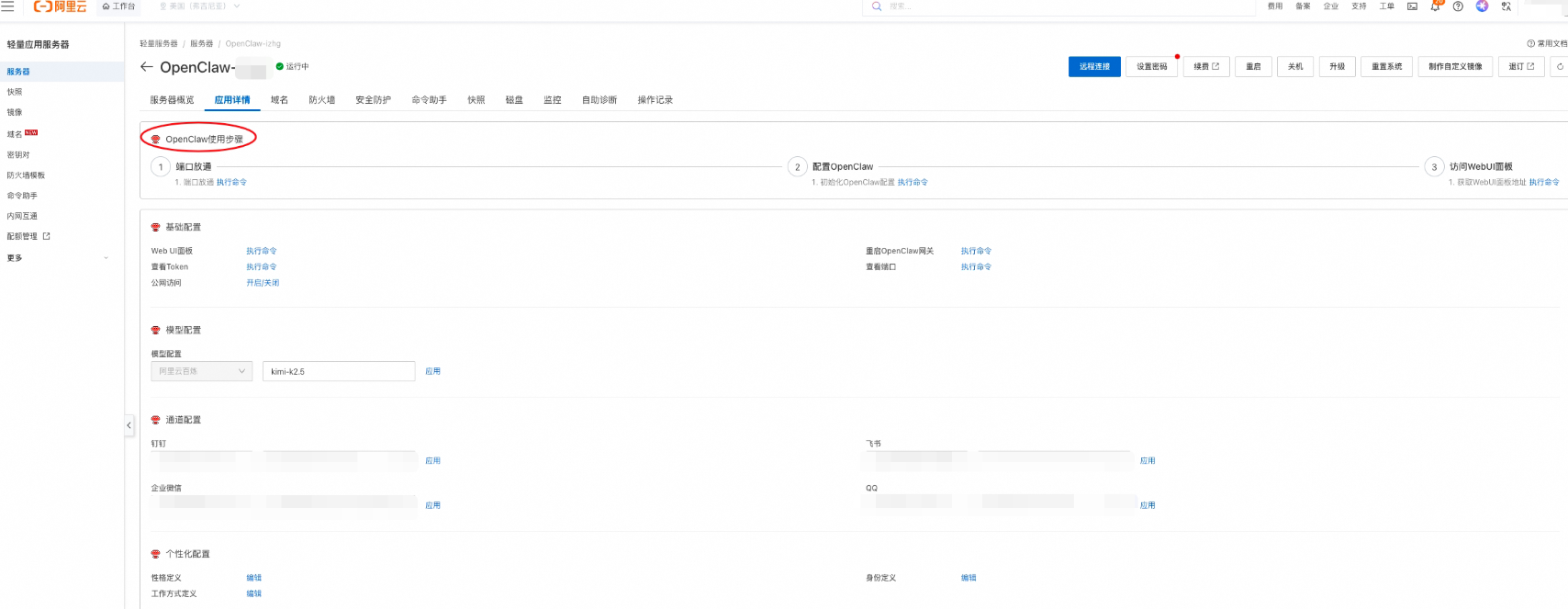
Task: Open the 自助诊断 tab
Action: [x=599, y=100]
